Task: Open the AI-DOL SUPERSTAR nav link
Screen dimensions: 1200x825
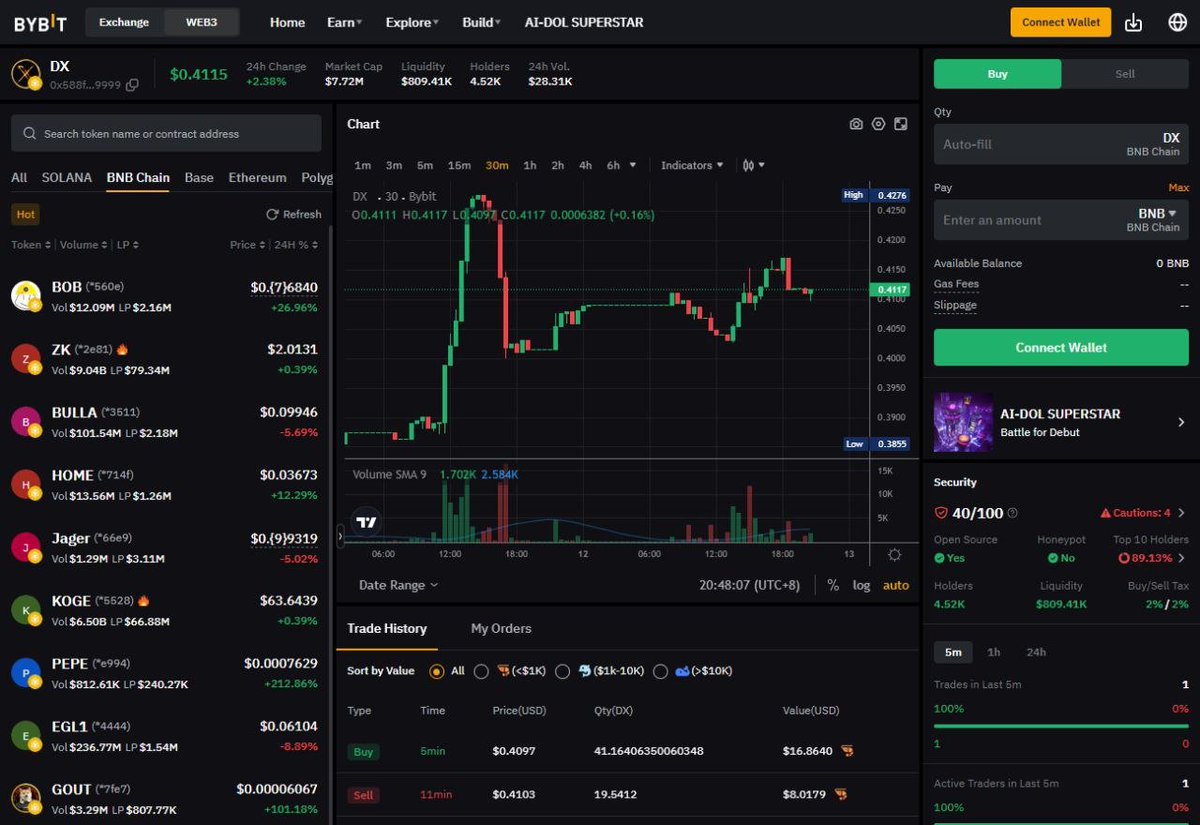Action: pyautogui.click(x=584, y=22)
